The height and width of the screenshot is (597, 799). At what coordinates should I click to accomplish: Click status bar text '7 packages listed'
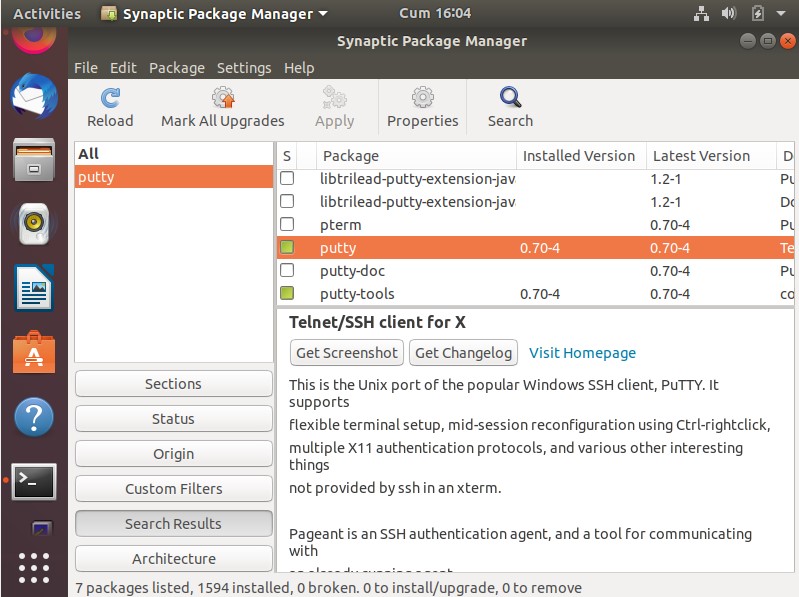[134, 587]
